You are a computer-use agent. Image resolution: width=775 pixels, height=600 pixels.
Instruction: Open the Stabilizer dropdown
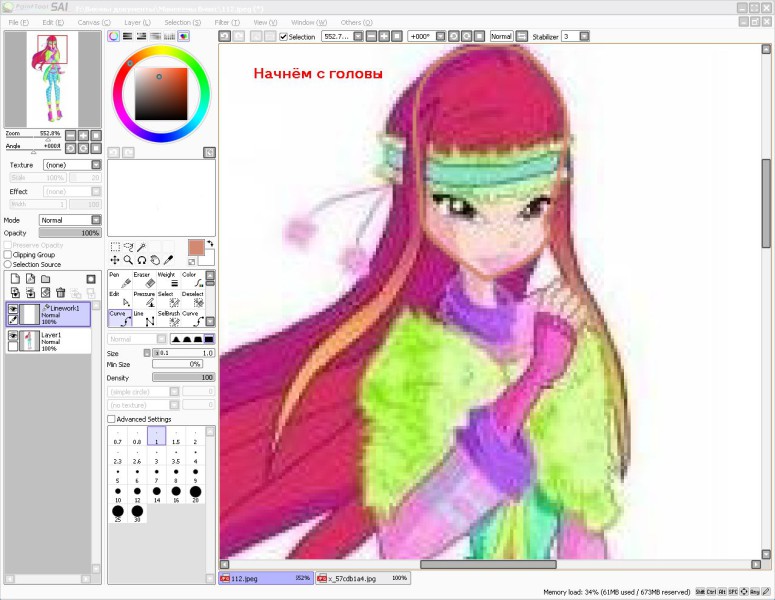(584, 37)
